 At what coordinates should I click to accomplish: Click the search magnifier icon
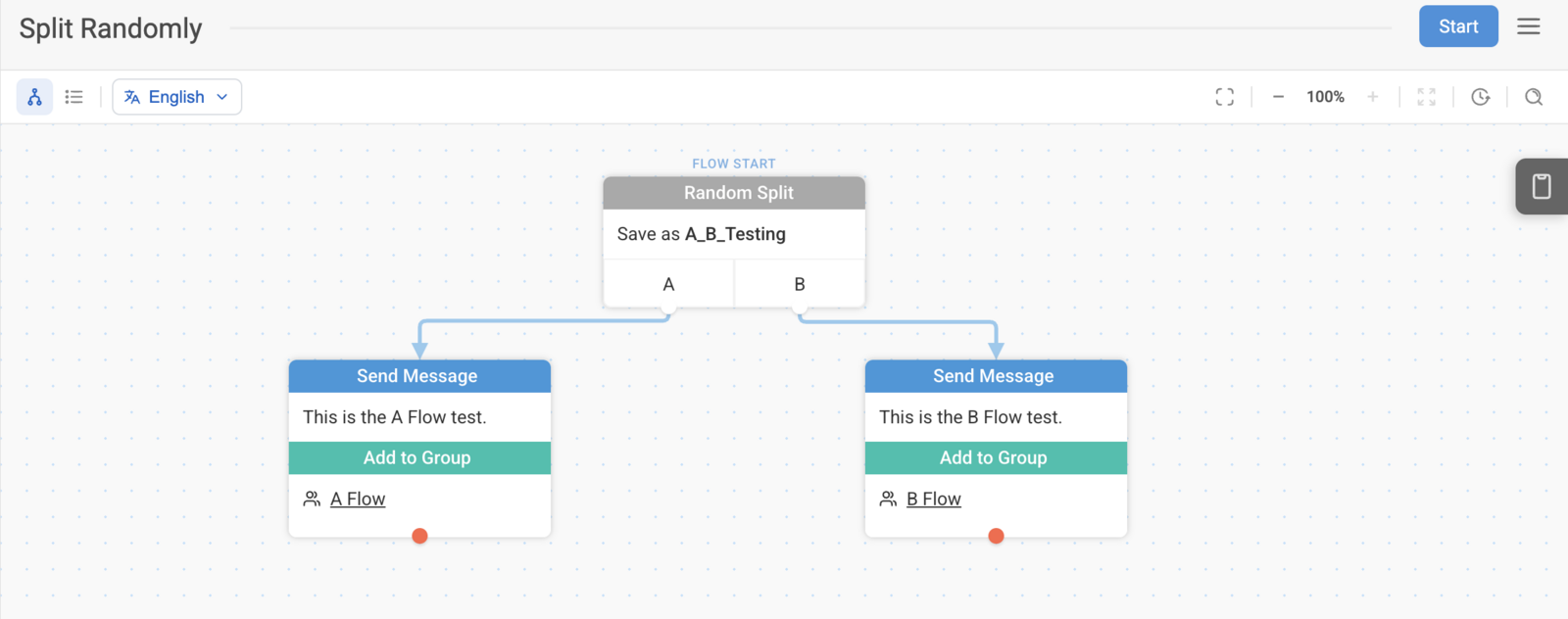click(x=1534, y=97)
